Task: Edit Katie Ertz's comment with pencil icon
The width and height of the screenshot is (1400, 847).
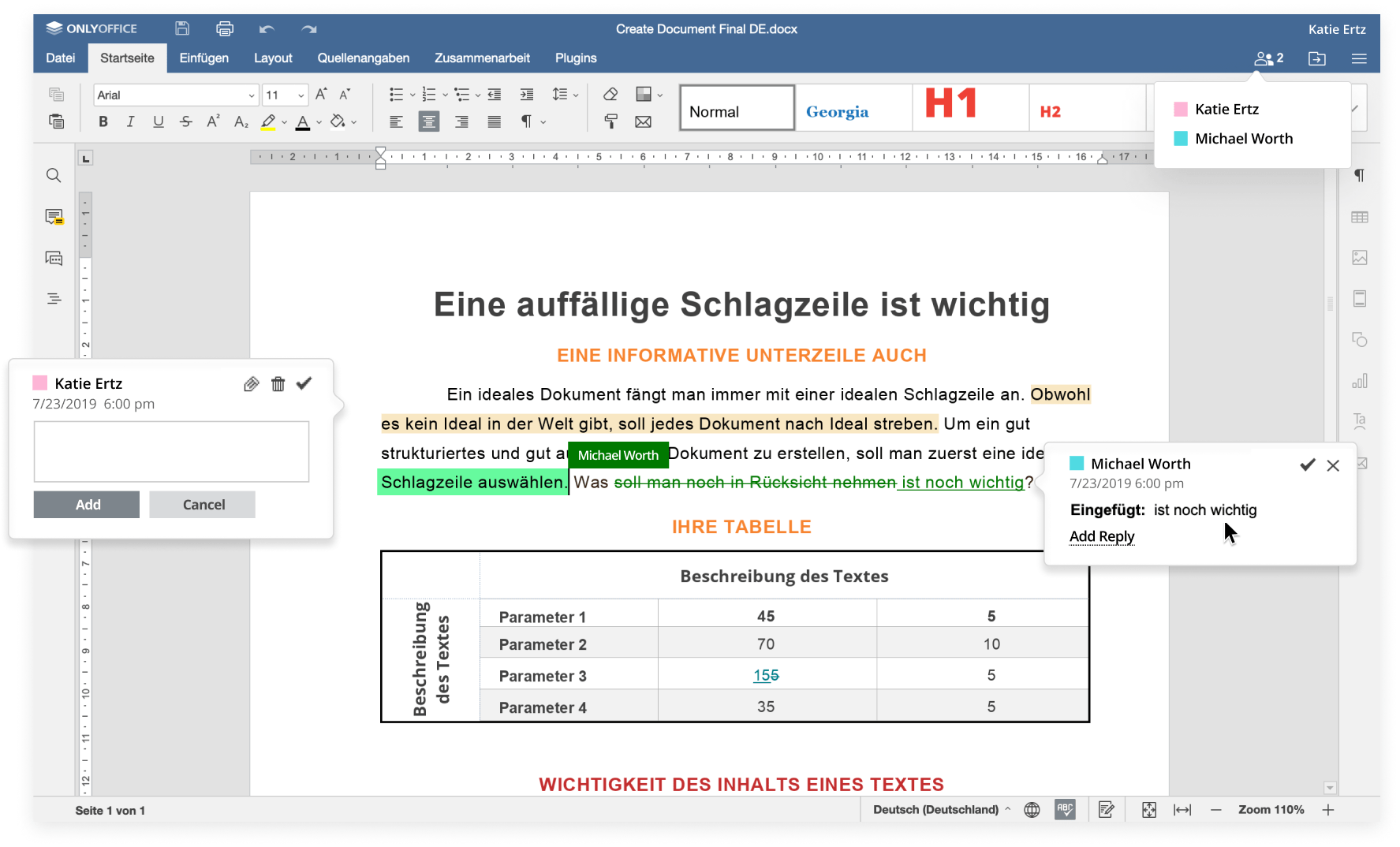Action: (252, 384)
